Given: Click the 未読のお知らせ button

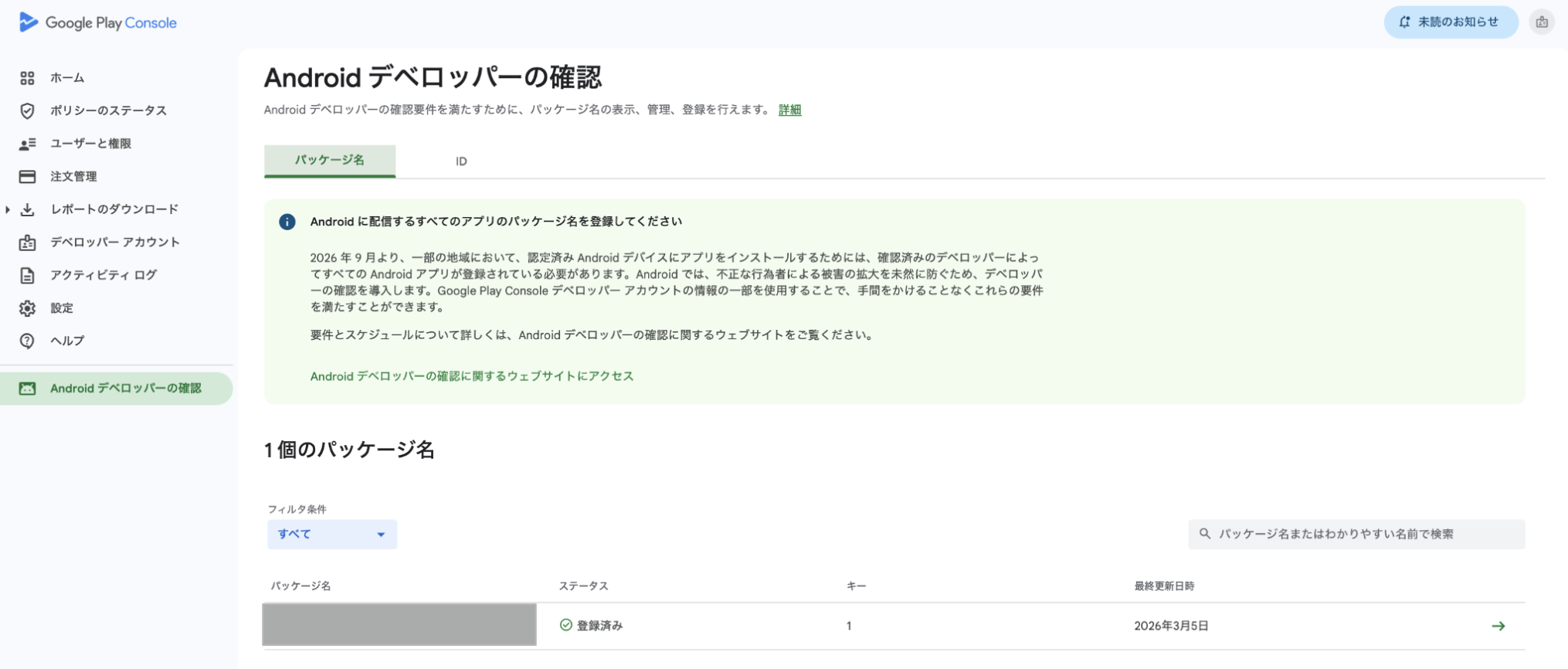Looking at the screenshot, I should (x=1451, y=22).
